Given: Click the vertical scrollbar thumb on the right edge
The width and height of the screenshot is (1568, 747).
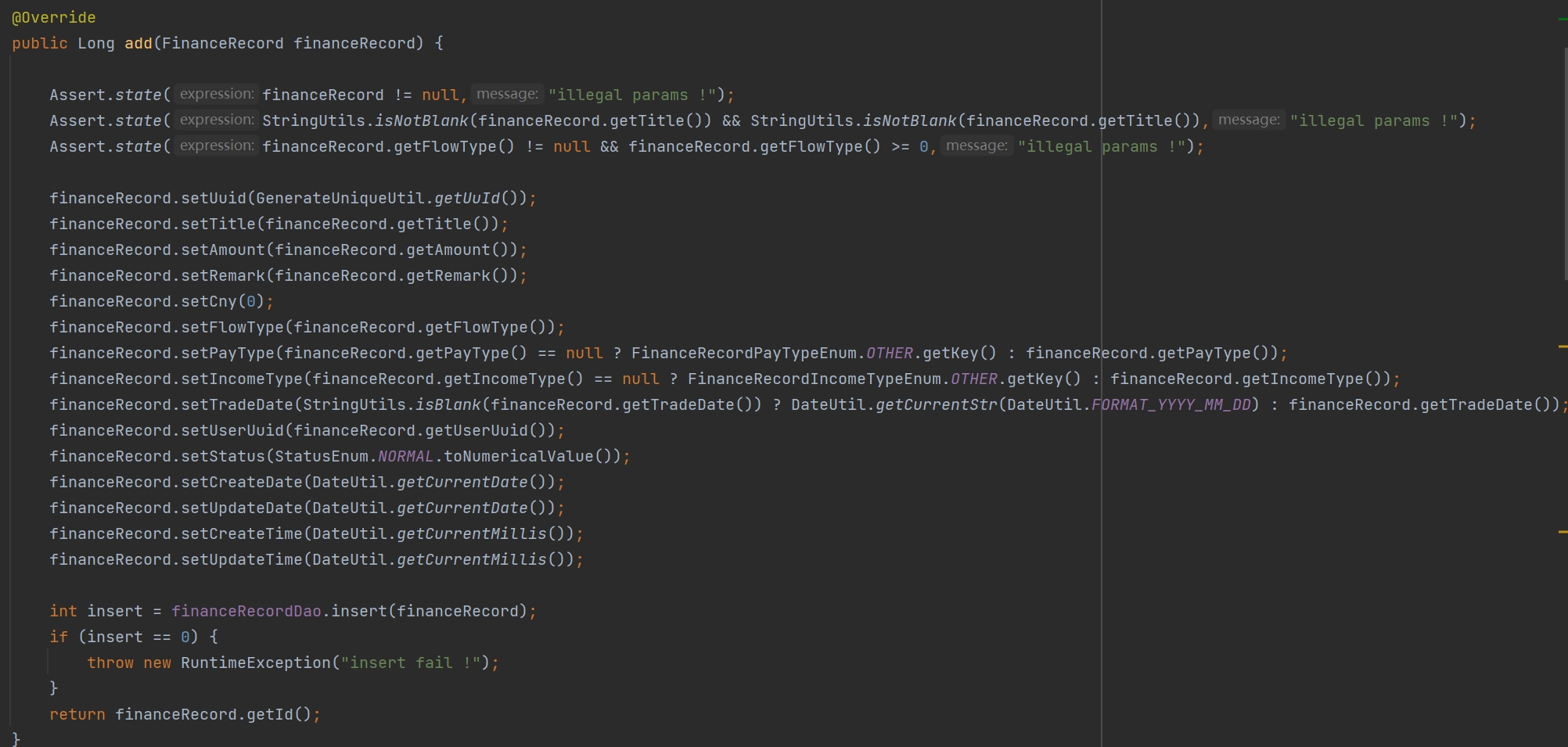Looking at the screenshot, I should [1565, 163].
